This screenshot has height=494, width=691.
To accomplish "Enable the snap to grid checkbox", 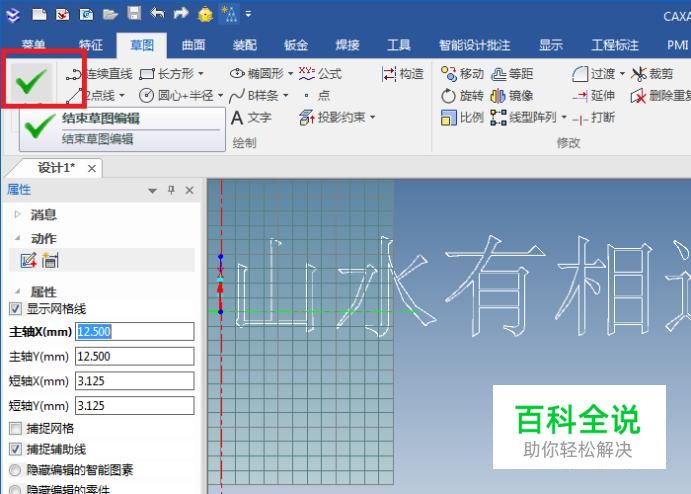I will point(15,428).
